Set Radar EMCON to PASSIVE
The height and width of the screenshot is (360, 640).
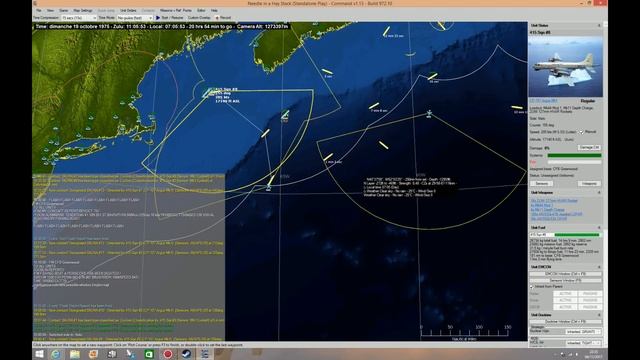[x=590, y=293]
